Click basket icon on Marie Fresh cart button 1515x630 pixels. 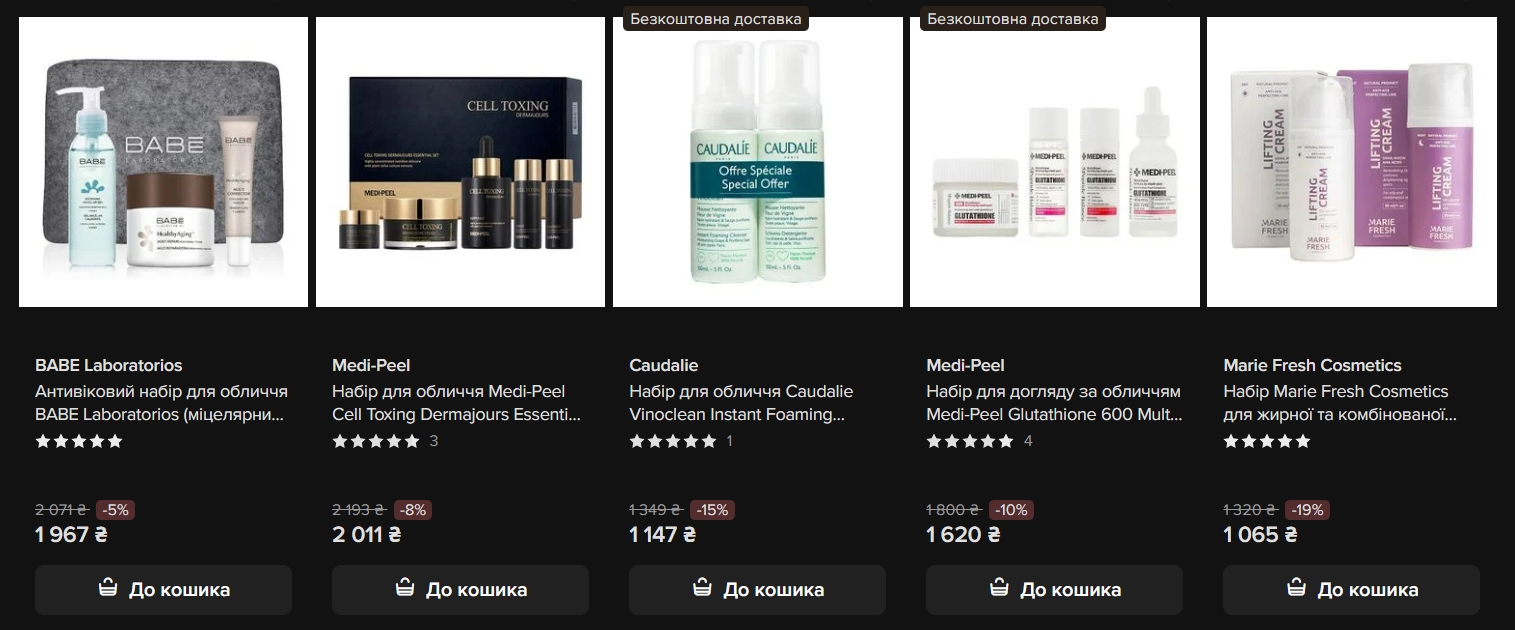click(x=1296, y=588)
